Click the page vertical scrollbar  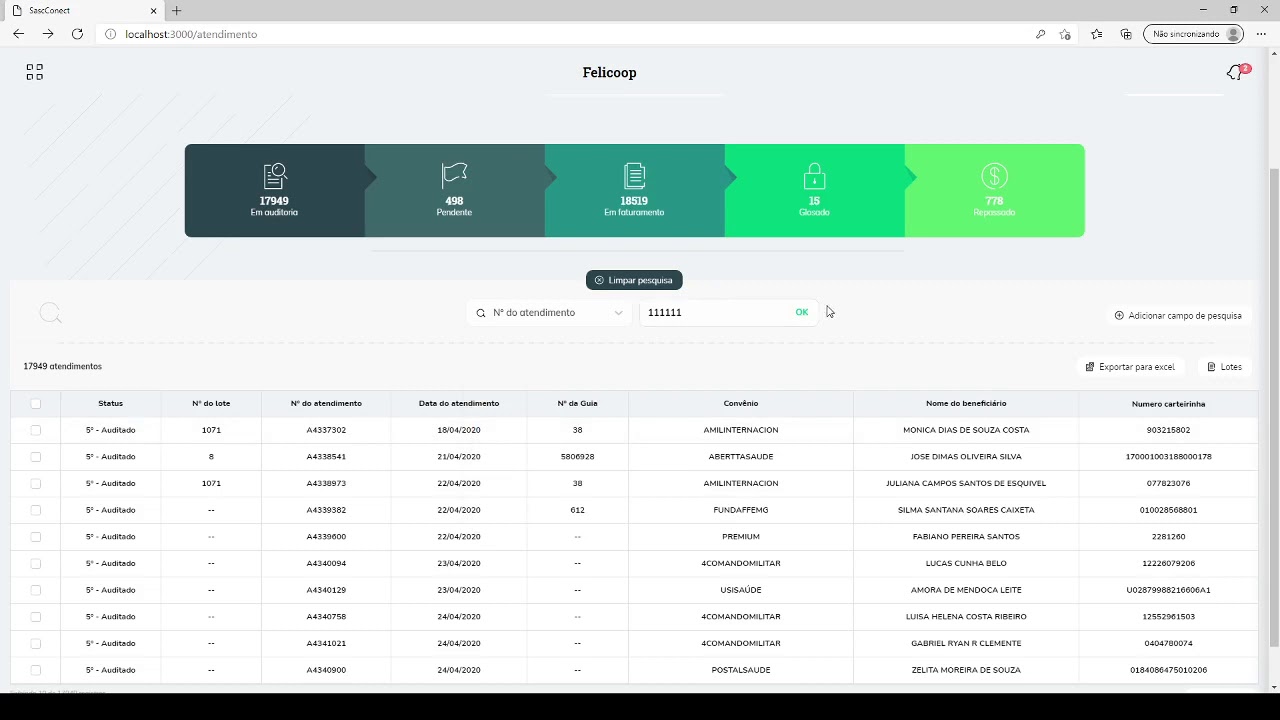(1274, 408)
